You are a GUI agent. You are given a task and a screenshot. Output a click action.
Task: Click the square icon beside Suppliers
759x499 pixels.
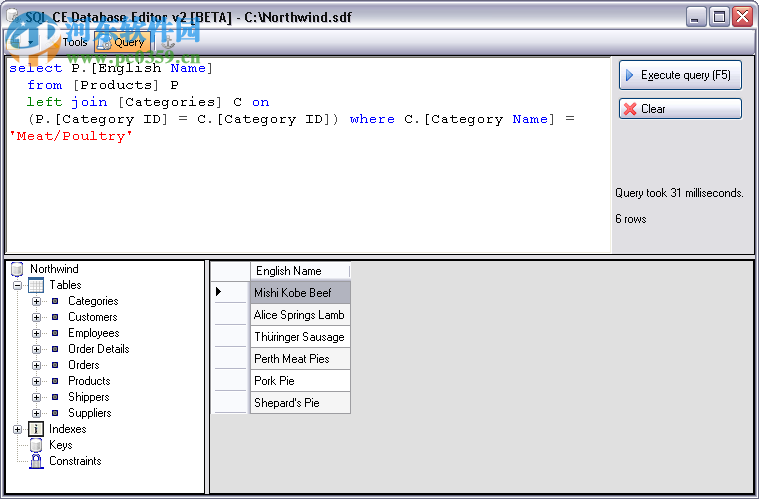tap(55, 413)
